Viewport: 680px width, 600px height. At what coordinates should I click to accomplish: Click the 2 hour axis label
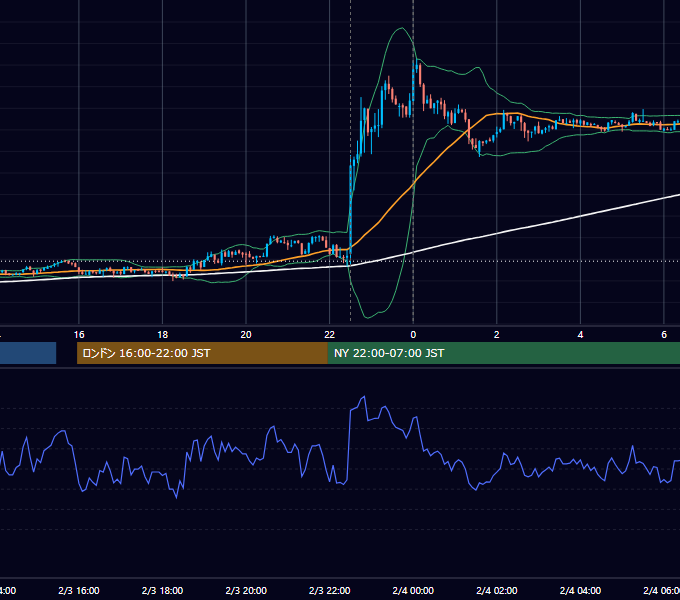[x=497, y=335]
